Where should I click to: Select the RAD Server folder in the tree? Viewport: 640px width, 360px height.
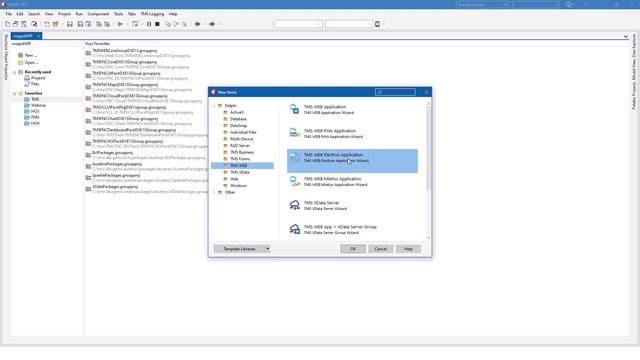click(x=240, y=146)
